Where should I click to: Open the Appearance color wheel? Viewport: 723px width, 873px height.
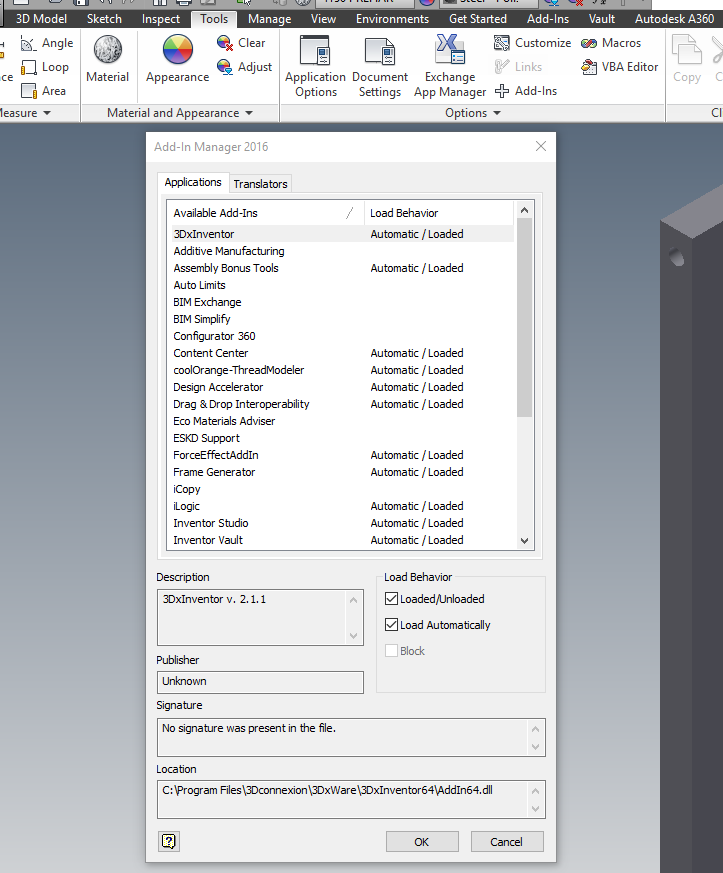[178, 50]
